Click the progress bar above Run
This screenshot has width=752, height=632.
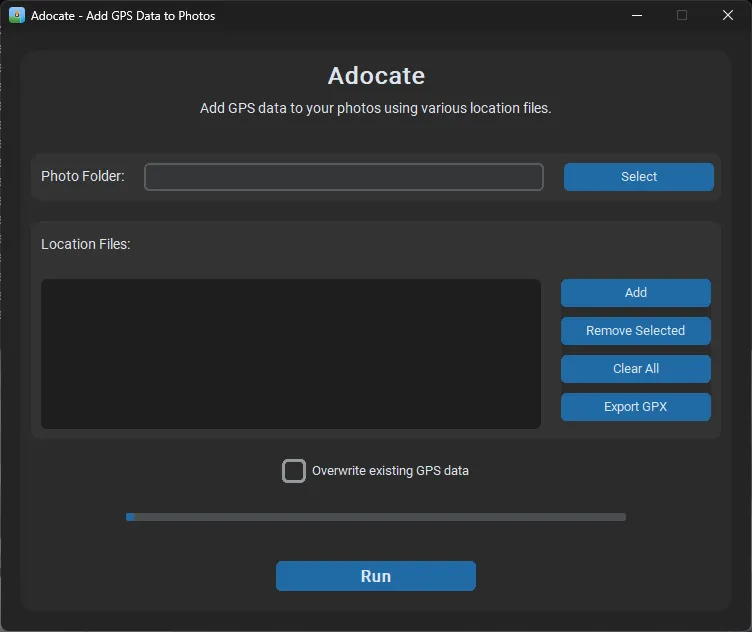click(376, 517)
